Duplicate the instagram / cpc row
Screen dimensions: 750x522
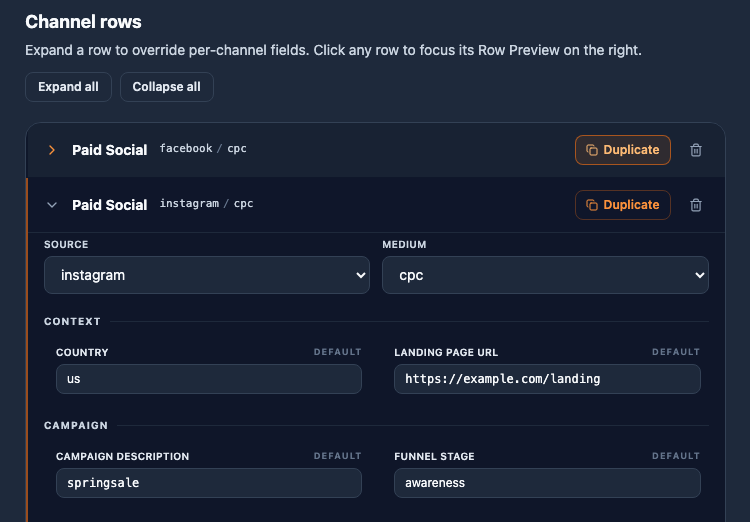(622, 205)
